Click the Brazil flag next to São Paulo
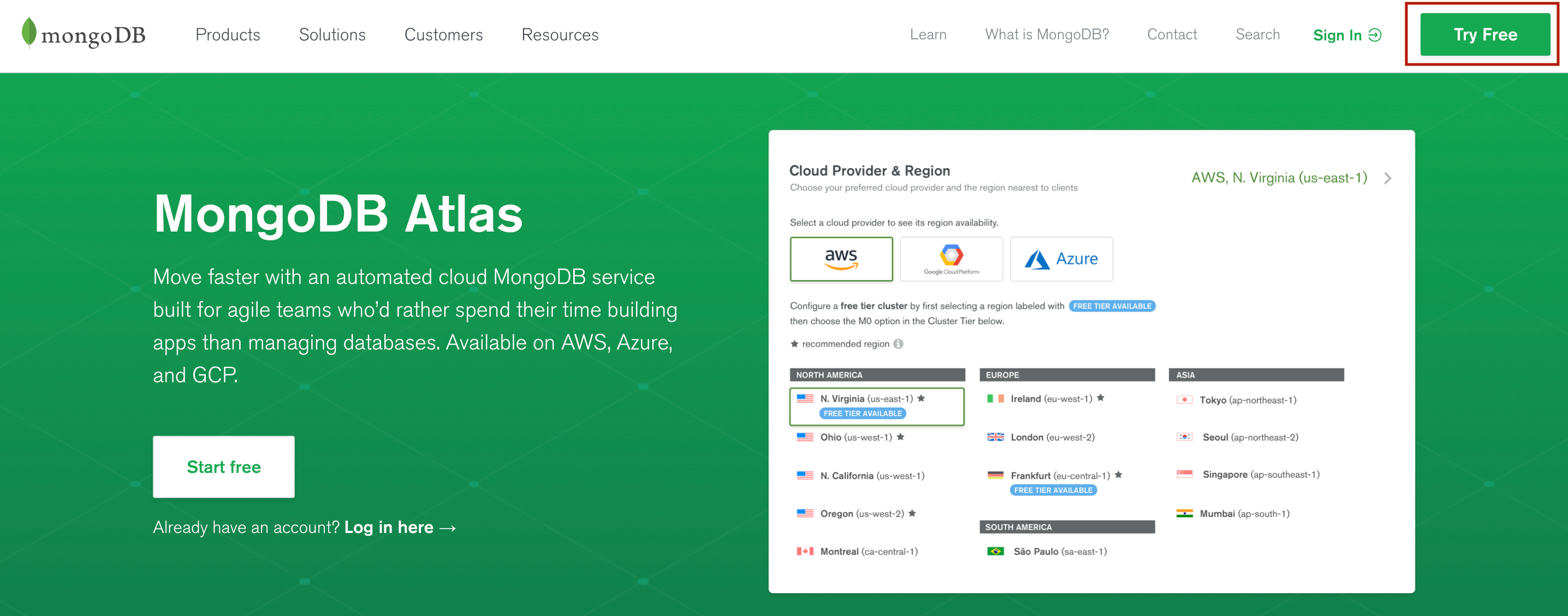The image size is (1568, 616). [995, 551]
